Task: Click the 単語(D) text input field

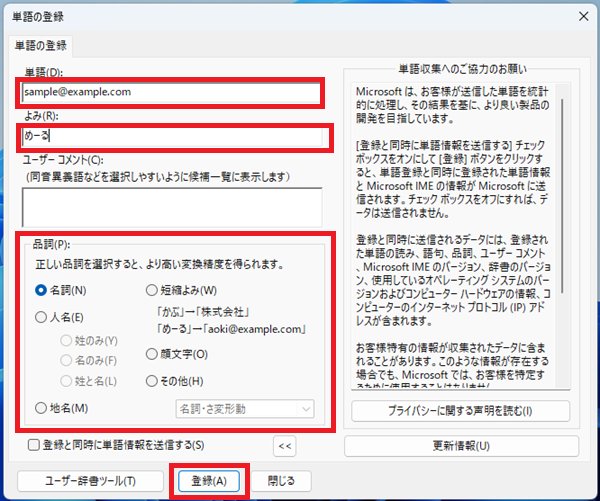Action: point(170,92)
